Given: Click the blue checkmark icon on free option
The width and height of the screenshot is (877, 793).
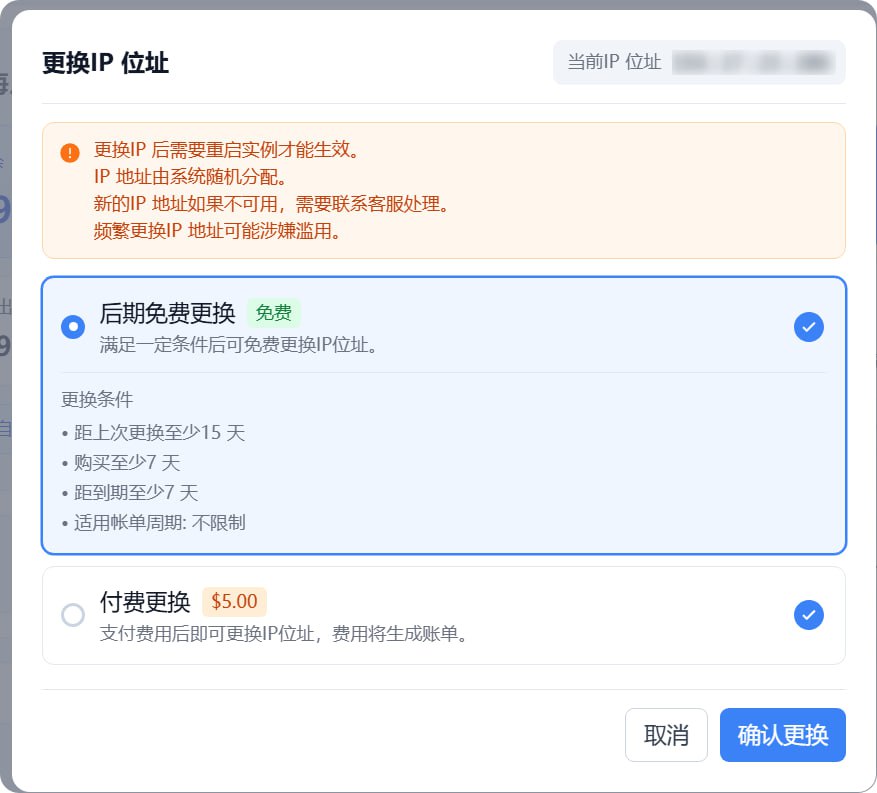Looking at the screenshot, I should tap(808, 327).
